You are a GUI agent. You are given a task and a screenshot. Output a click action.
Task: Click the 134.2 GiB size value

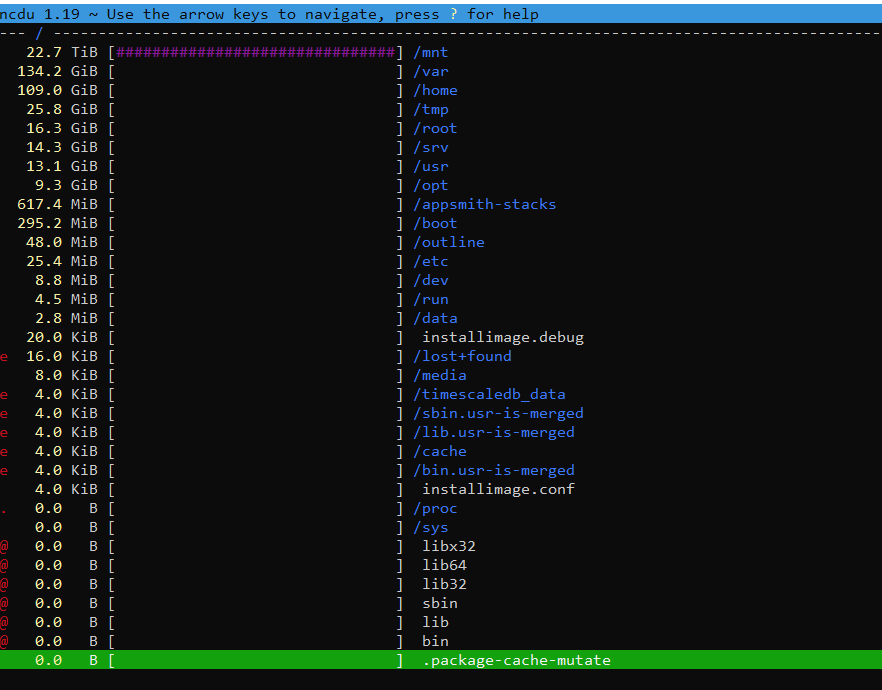tap(57, 71)
